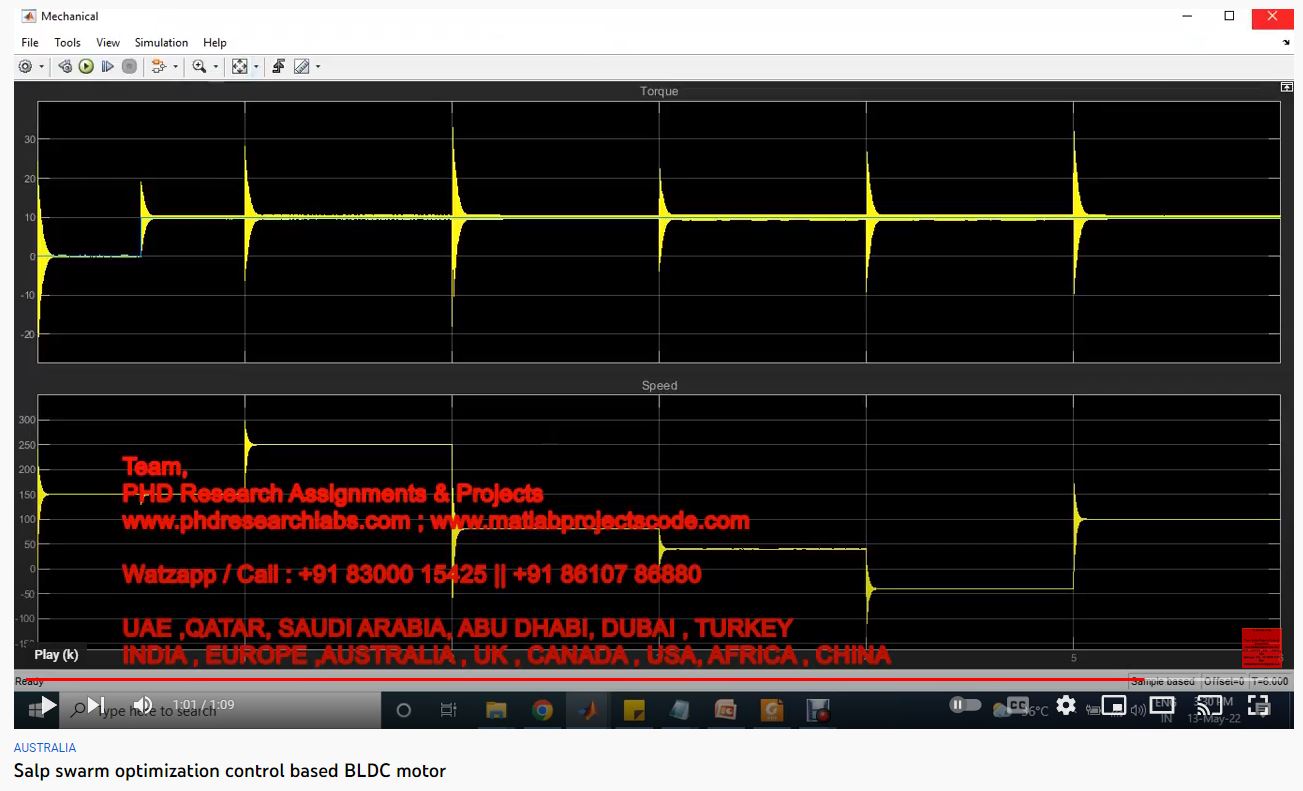Restore the Mechanical scope window size
The height and width of the screenshot is (791, 1303).
pyautogui.click(x=1229, y=16)
